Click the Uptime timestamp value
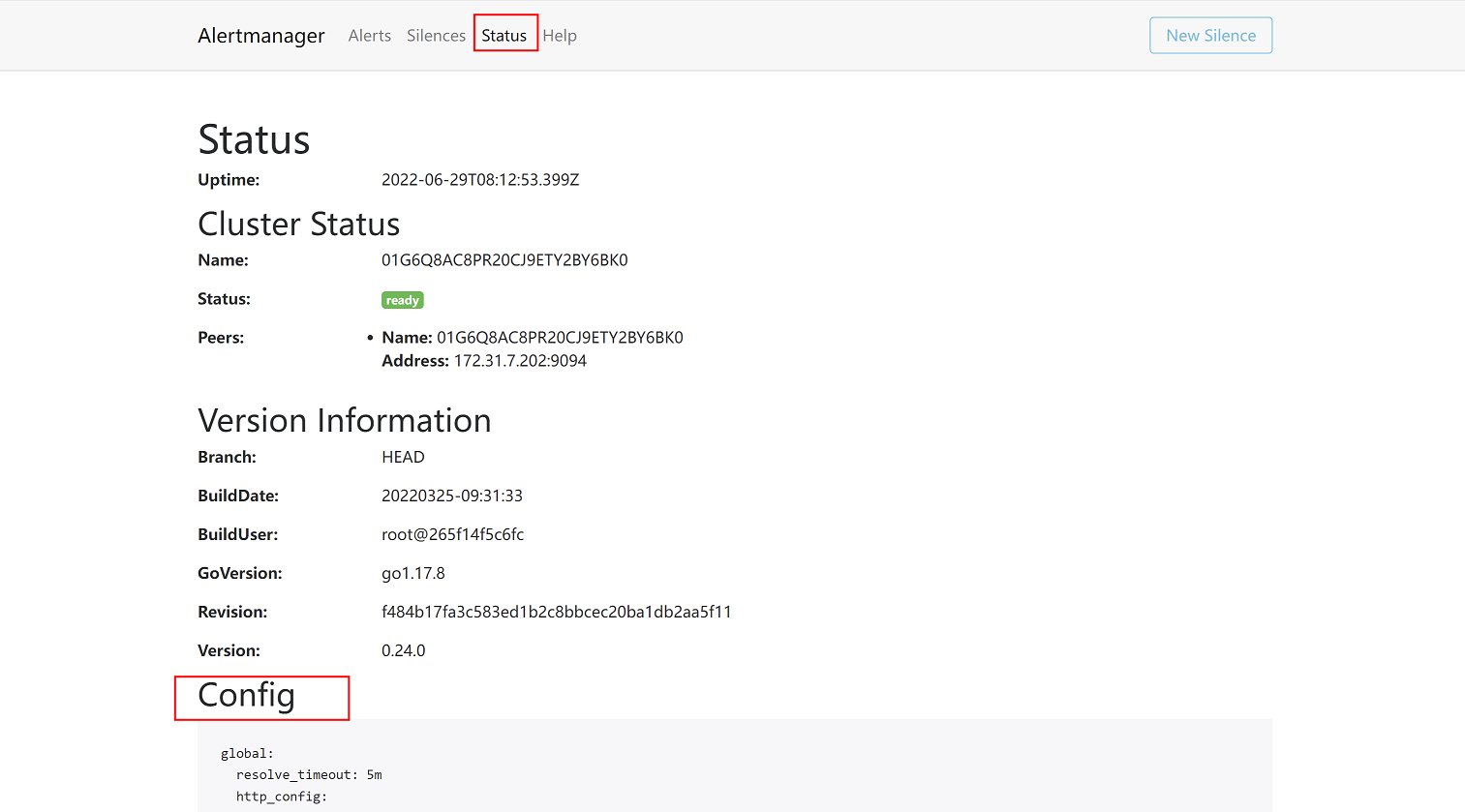This screenshot has height=812, width=1465. (x=479, y=180)
